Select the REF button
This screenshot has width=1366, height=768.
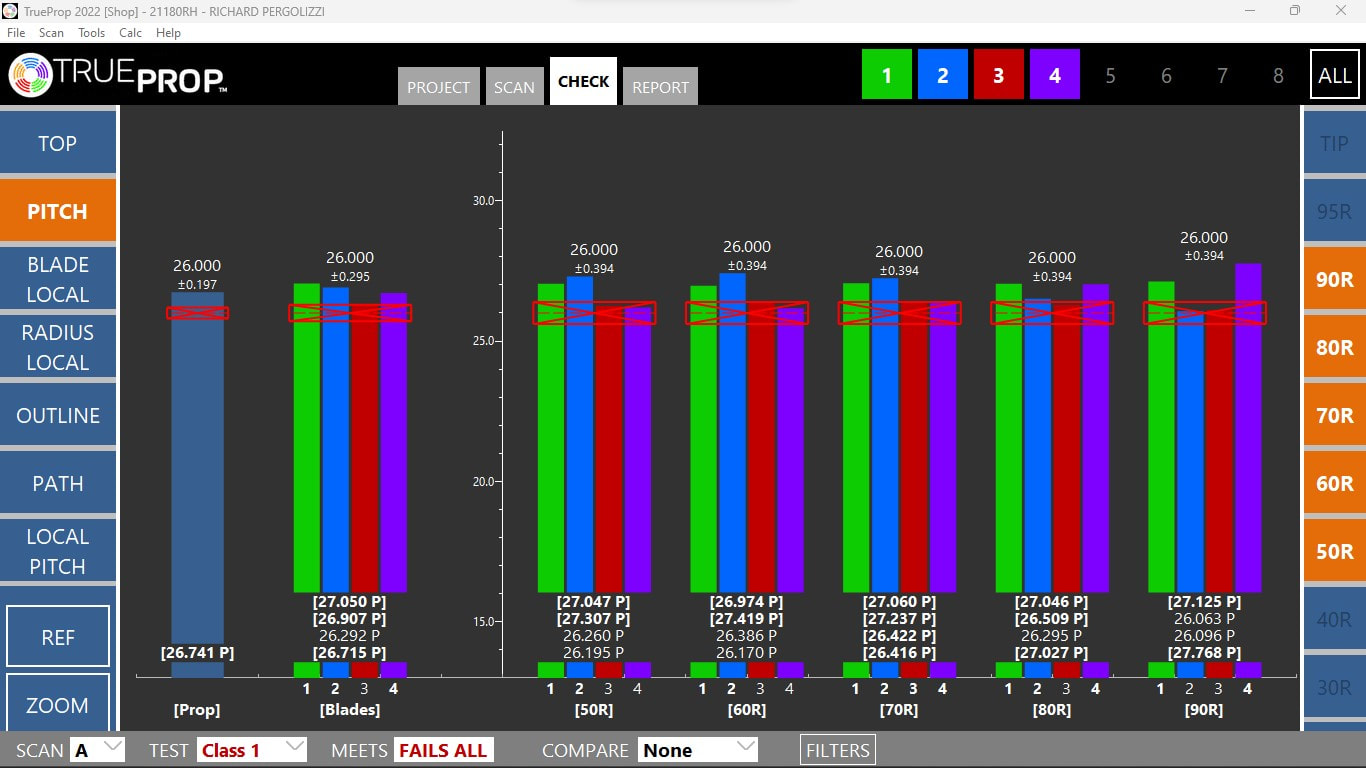coord(58,637)
